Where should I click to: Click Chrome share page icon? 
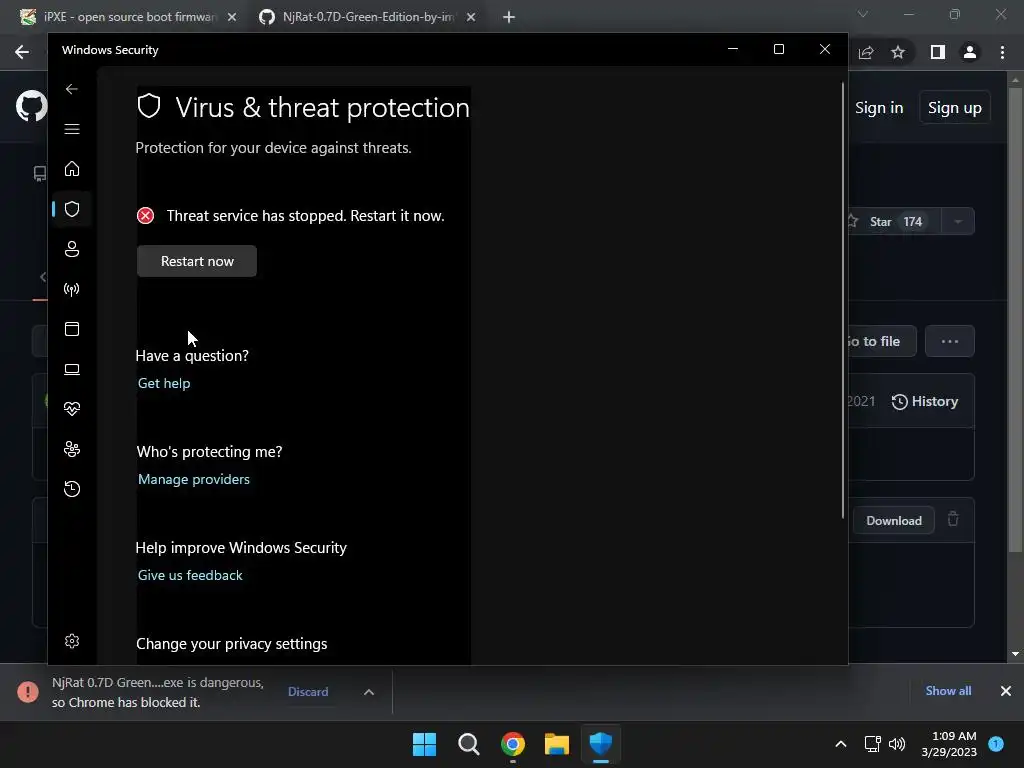[x=866, y=52]
